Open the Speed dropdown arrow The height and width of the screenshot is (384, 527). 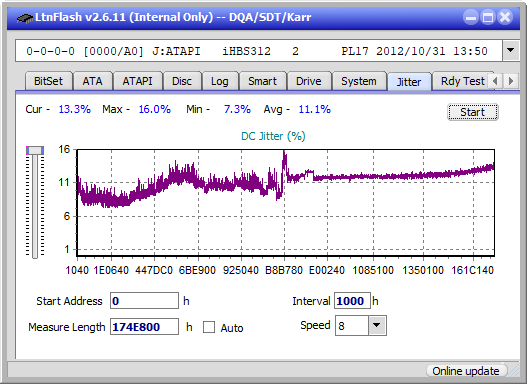377,325
